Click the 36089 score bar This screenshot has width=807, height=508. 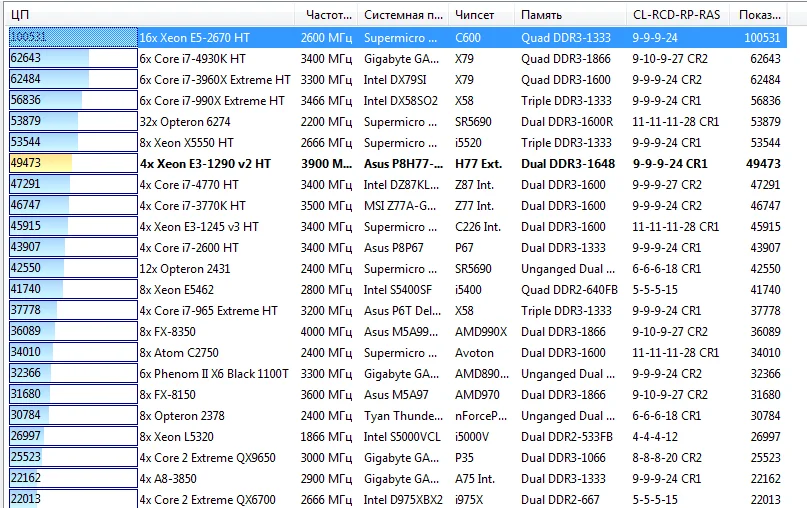point(73,331)
